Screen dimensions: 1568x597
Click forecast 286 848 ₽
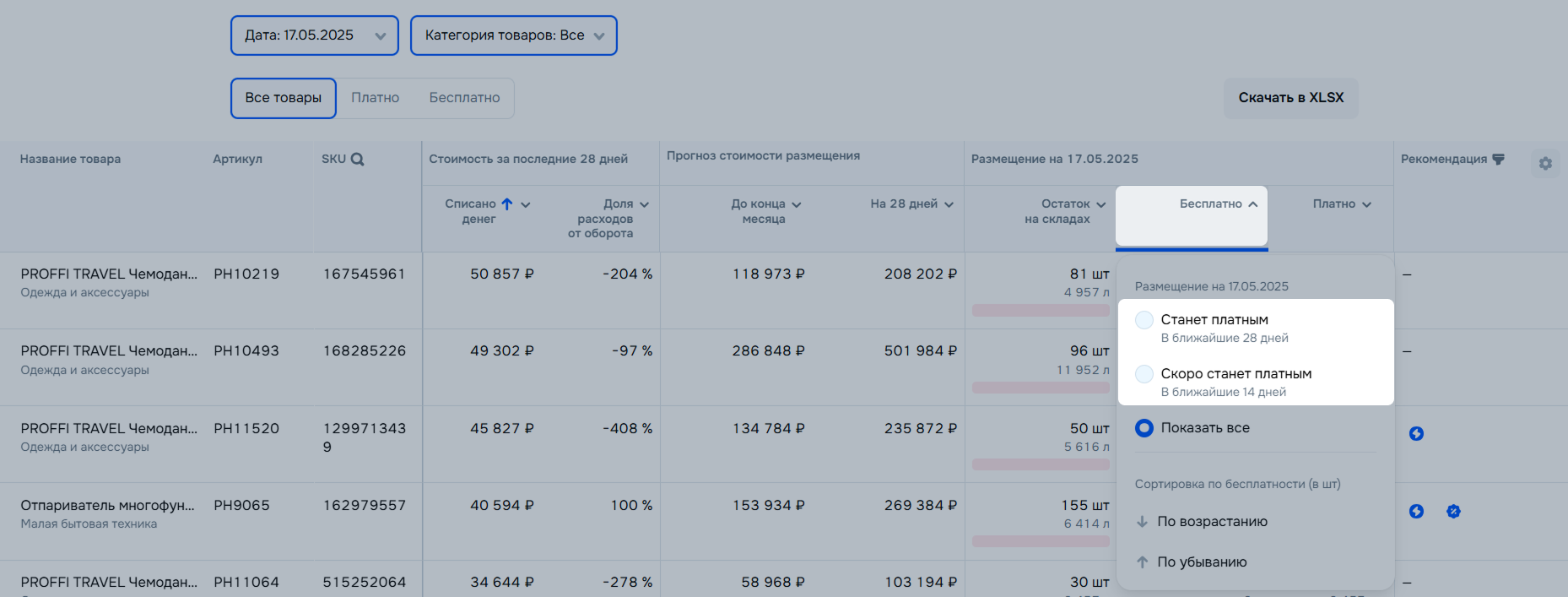coord(769,350)
